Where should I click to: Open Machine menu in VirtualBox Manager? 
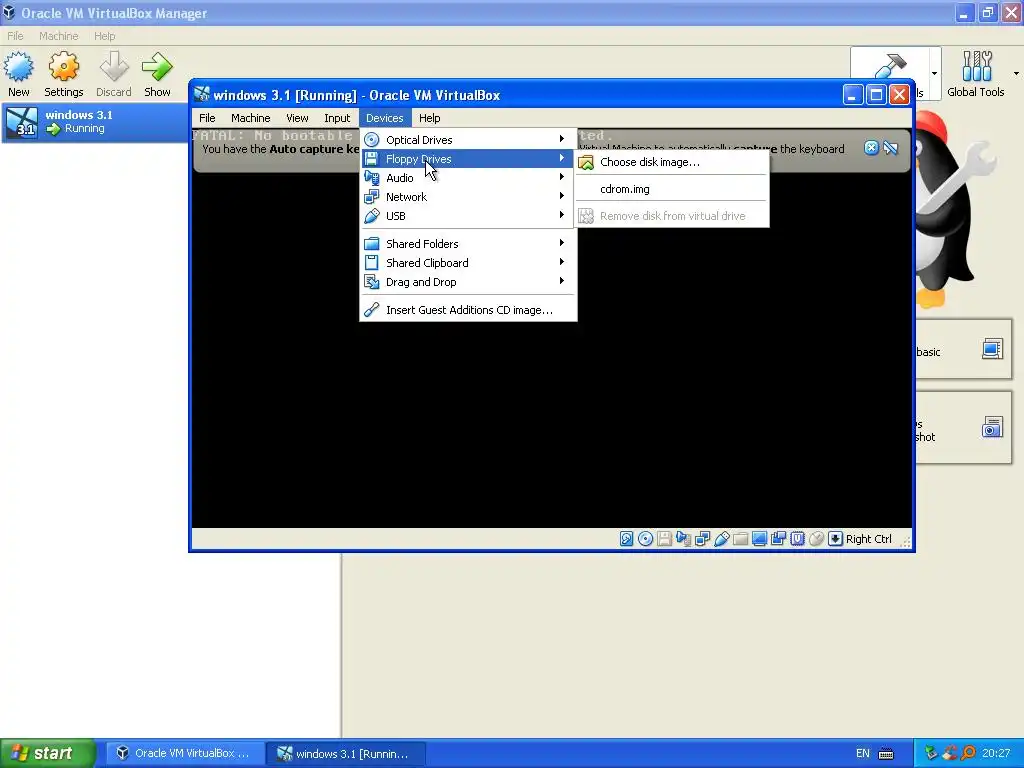58,36
